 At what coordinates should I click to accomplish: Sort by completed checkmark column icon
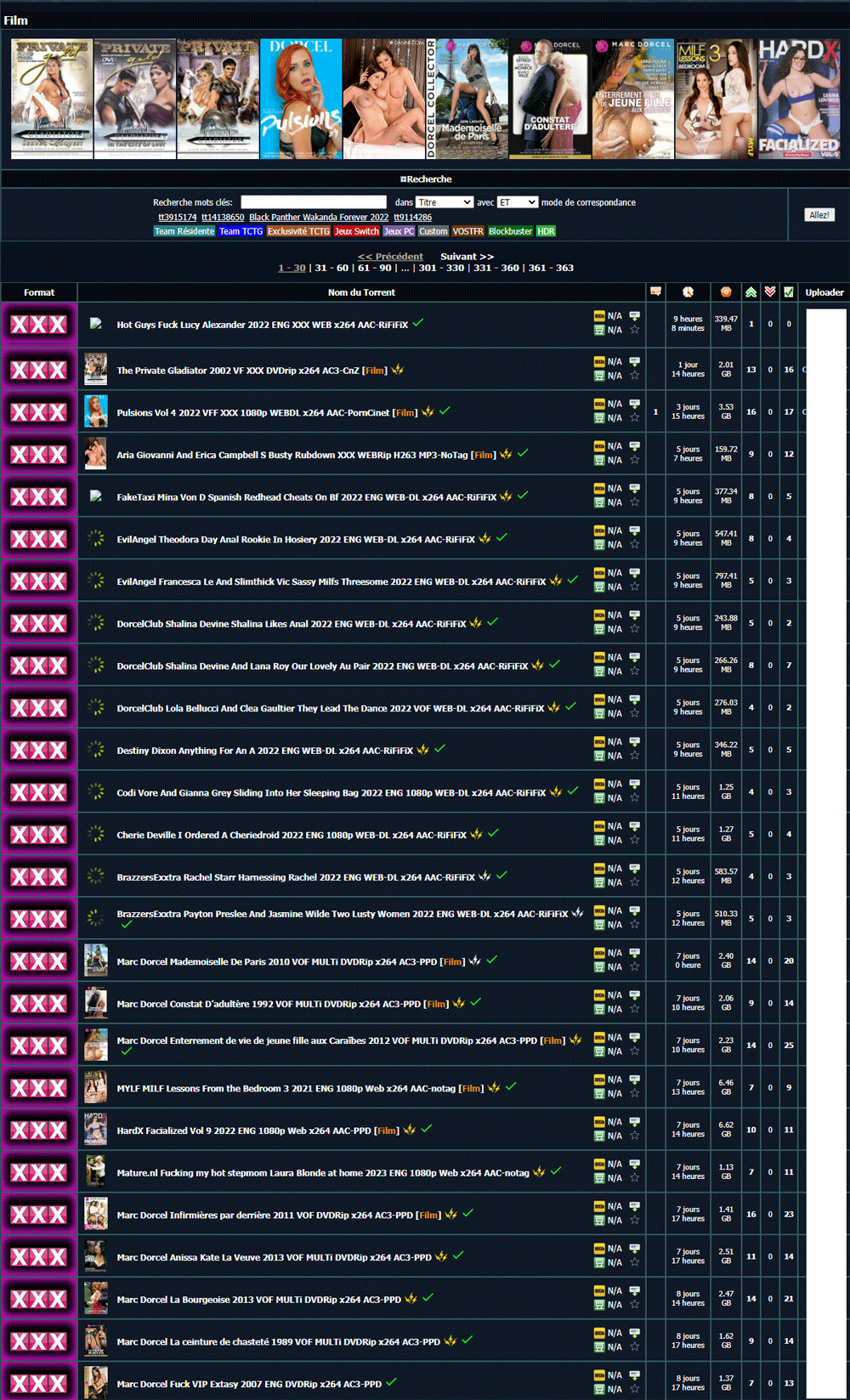click(789, 292)
